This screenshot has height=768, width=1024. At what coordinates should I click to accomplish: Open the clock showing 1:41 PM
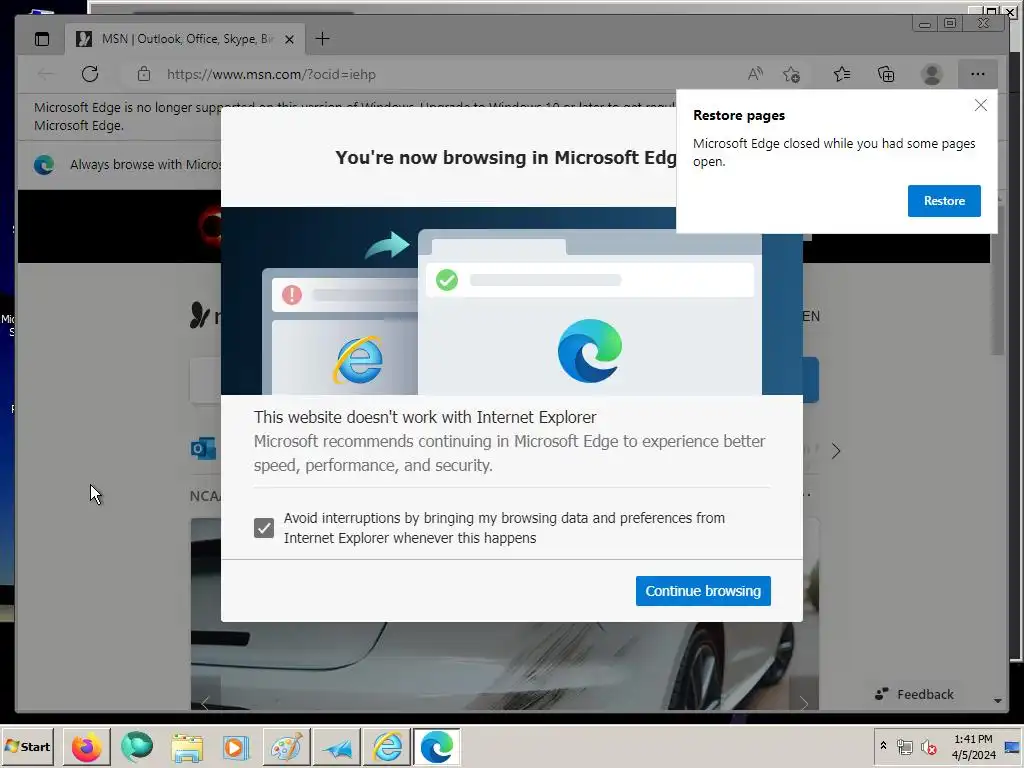973,746
